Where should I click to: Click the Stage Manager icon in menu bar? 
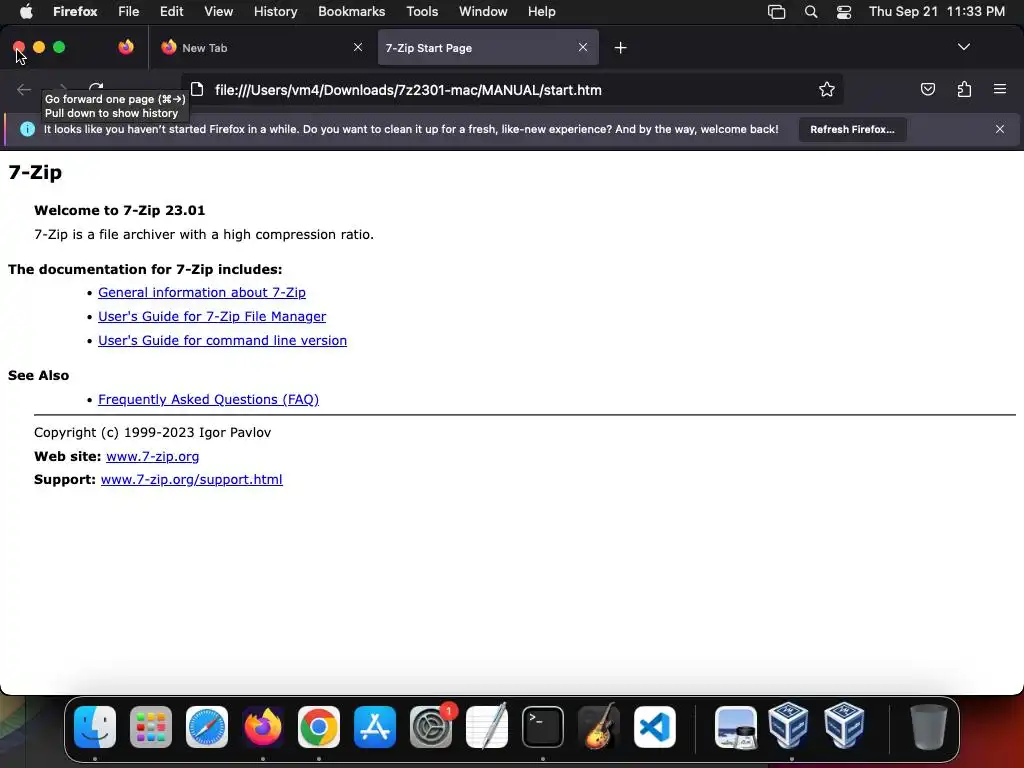click(x=776, y=12)
